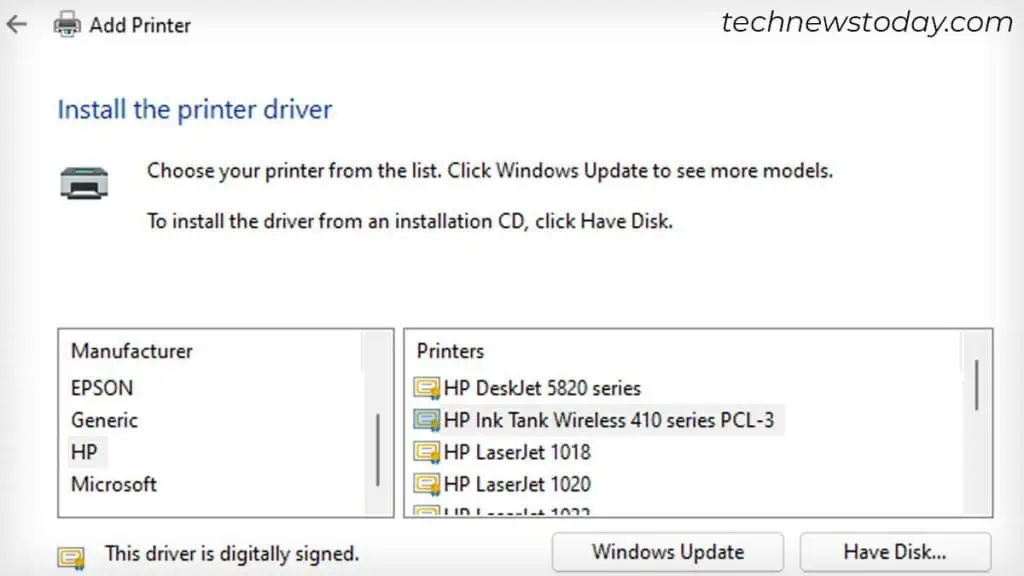Choose Generic in the Manufacturer column
The image size is (1024, 576).
(x=103, y=420)
